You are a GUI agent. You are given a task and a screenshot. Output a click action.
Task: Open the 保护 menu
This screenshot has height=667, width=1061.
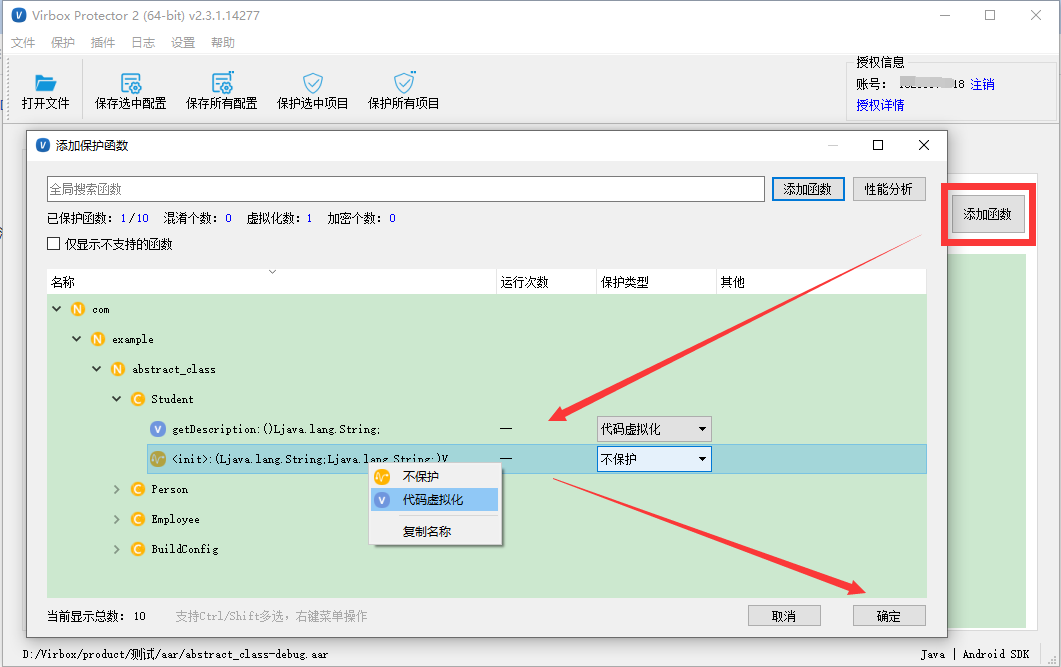[63, 43]
